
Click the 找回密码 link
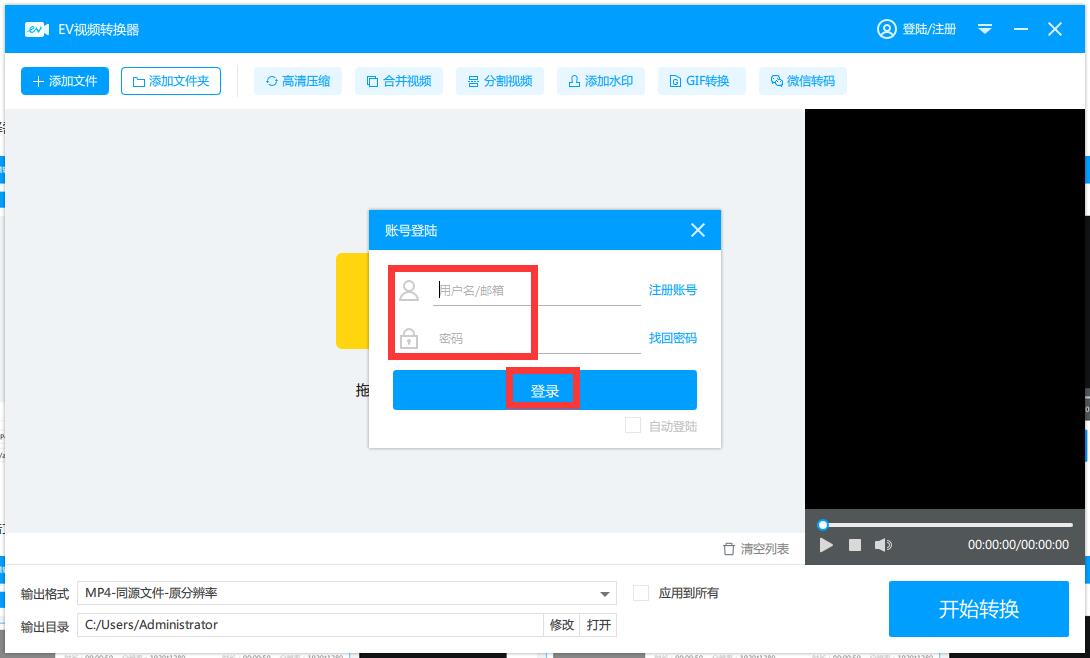pos(672,338)
